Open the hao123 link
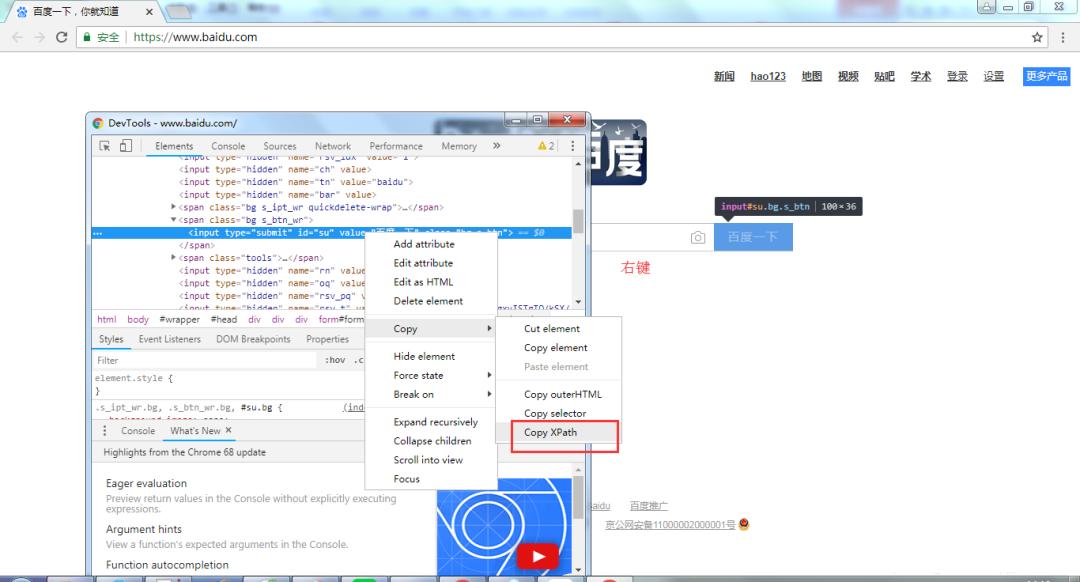 pos(768,76)
